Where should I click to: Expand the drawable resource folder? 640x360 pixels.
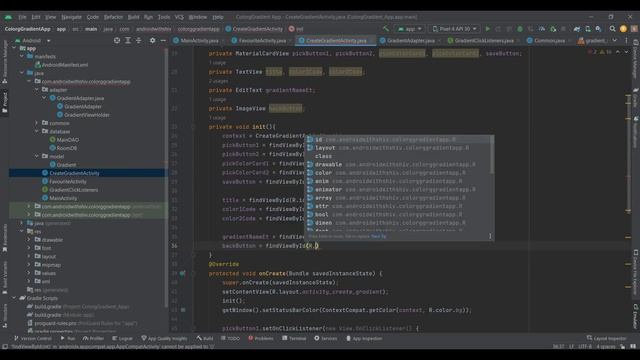point(29,240)
